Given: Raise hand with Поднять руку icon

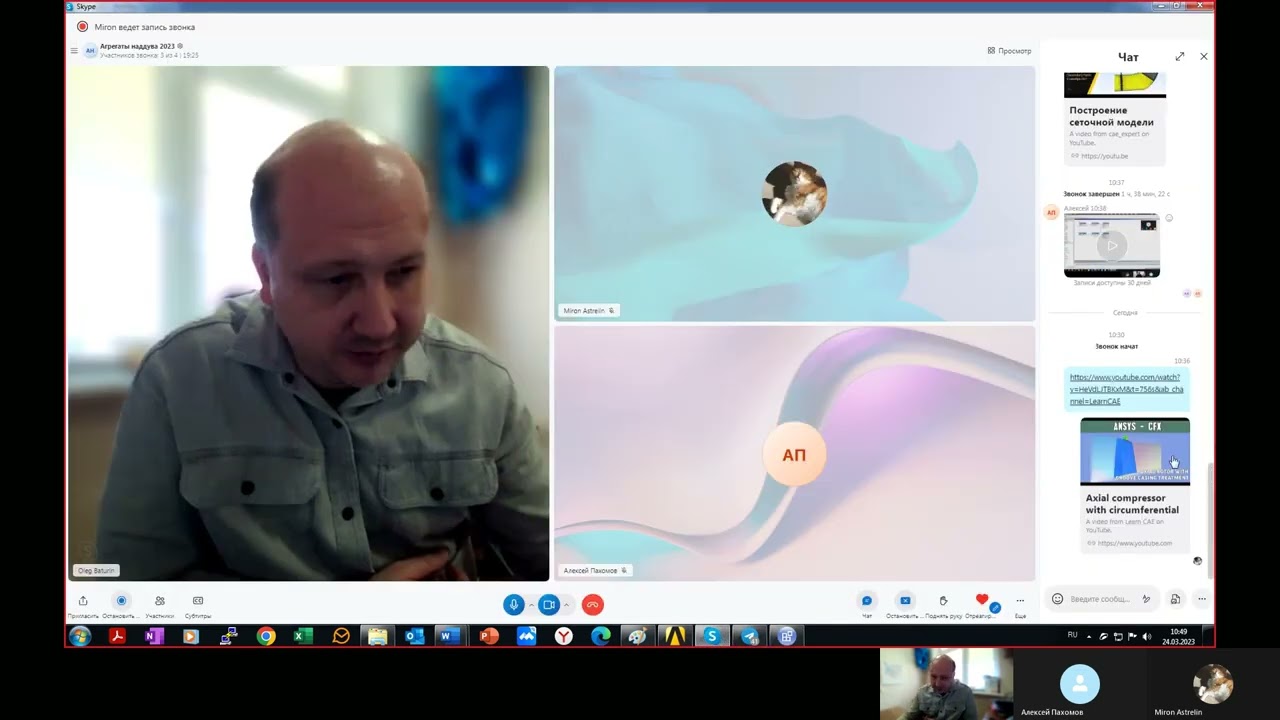Looking at the screenshot, I should (943, 601).
